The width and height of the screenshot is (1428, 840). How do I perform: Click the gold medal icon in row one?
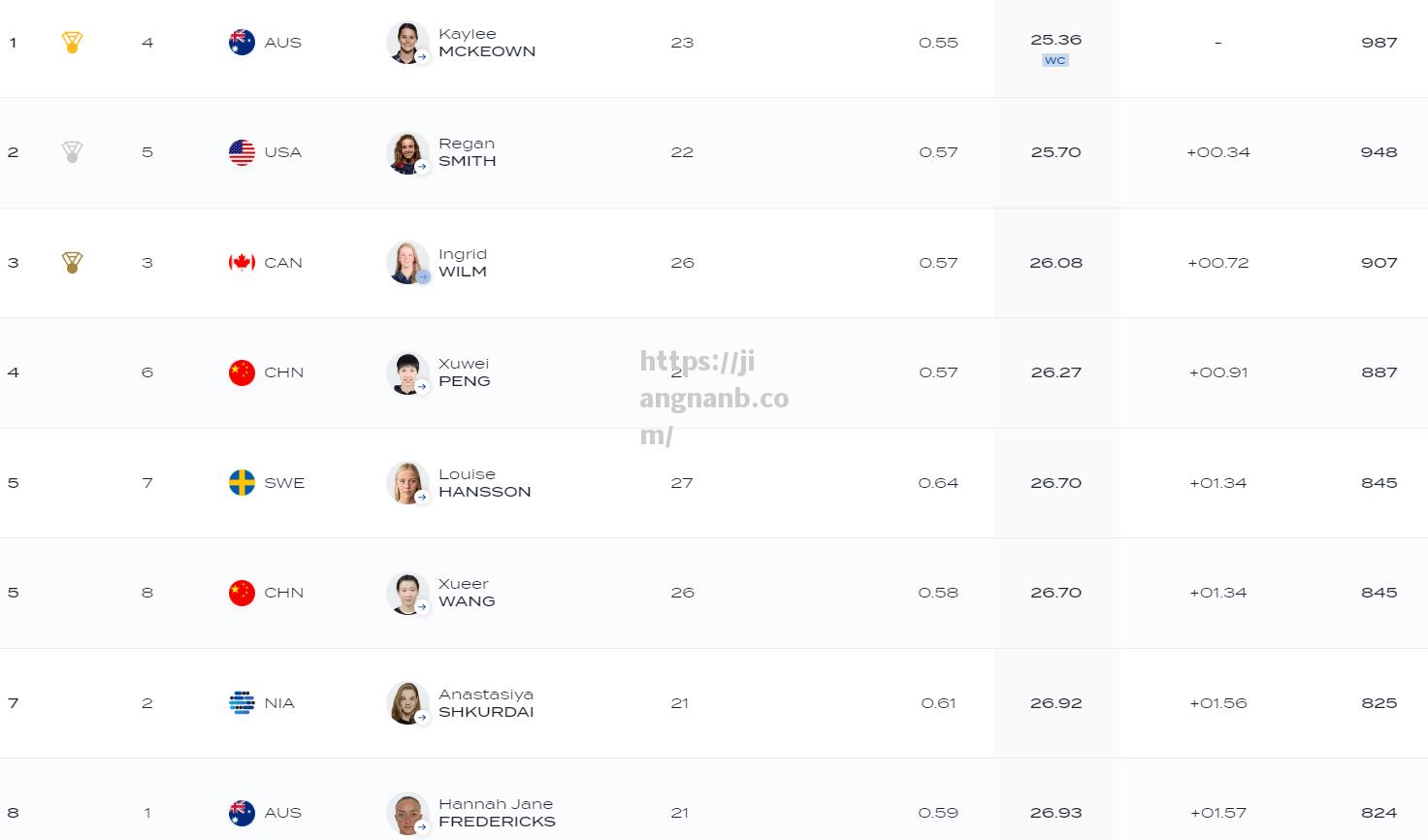pos(72,43)
